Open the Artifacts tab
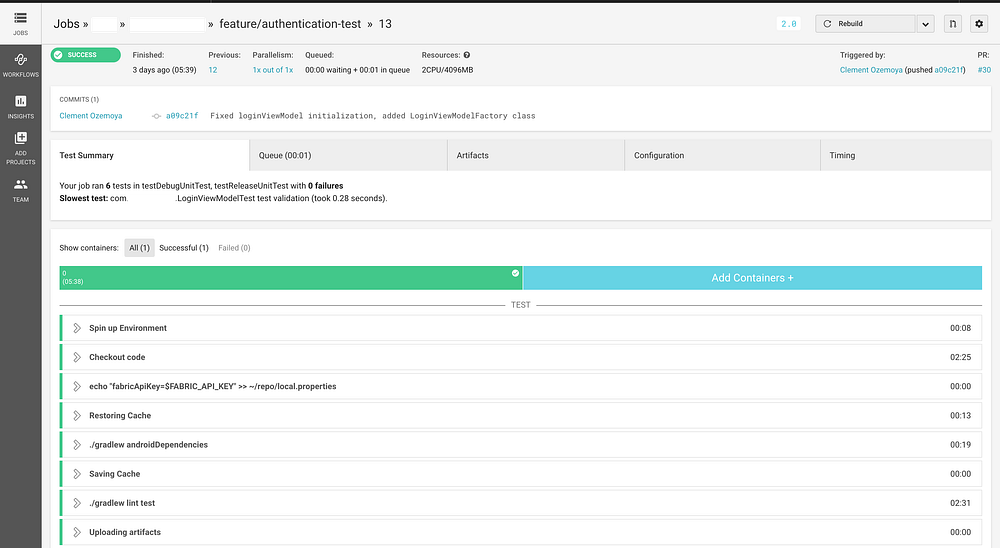 pos(536,155)
